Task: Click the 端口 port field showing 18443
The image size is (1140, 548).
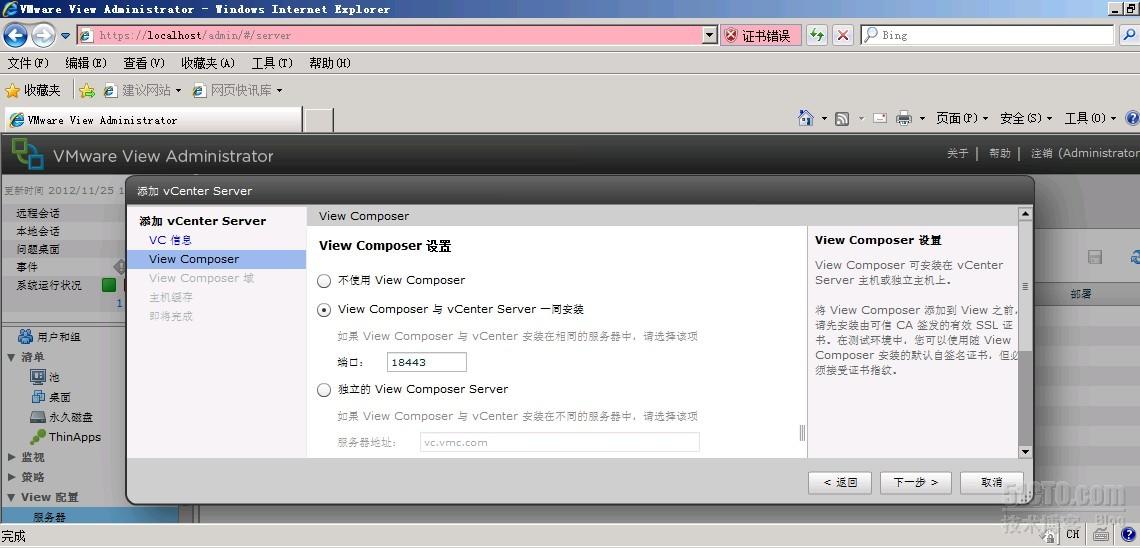Action: tap(426, 362)
